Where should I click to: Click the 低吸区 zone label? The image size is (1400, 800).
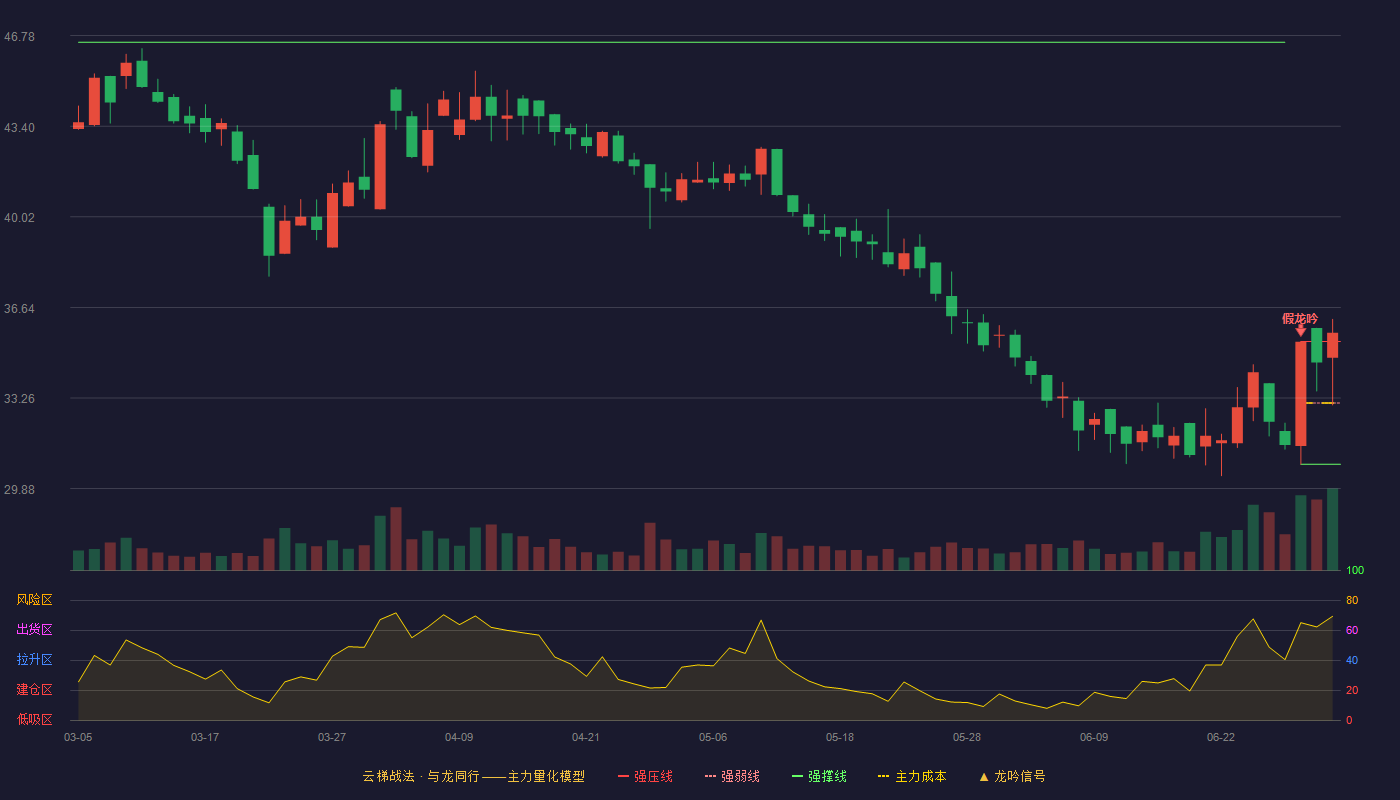tap(34, 720)
